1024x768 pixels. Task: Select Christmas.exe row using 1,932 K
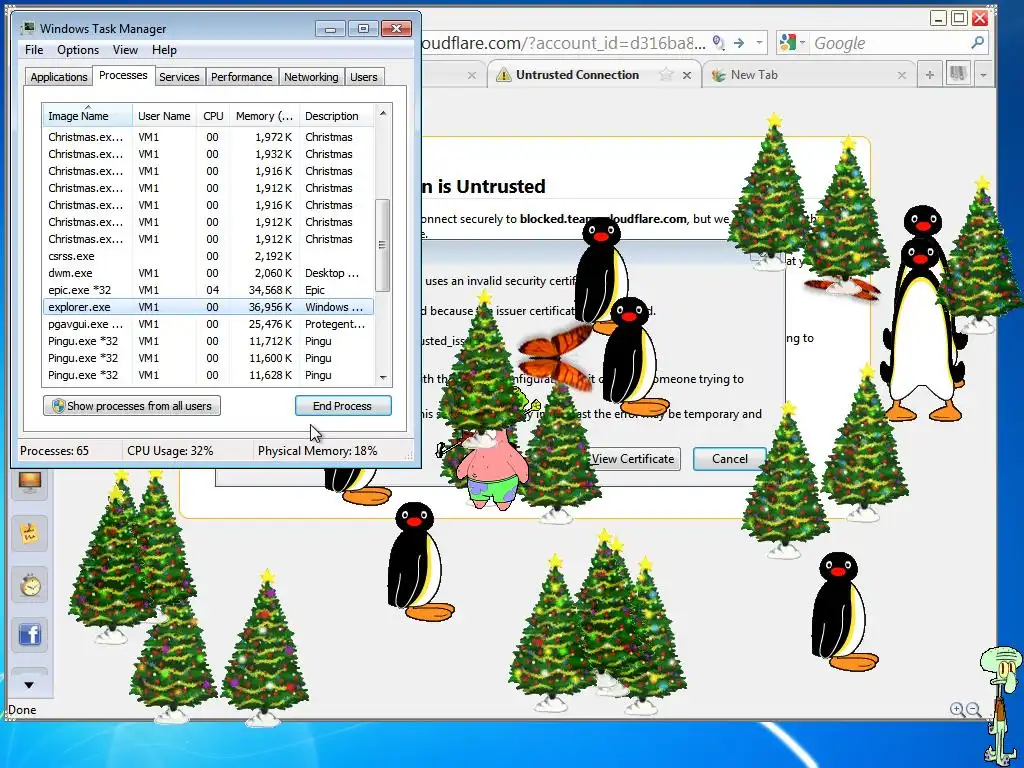click(208, 154)
